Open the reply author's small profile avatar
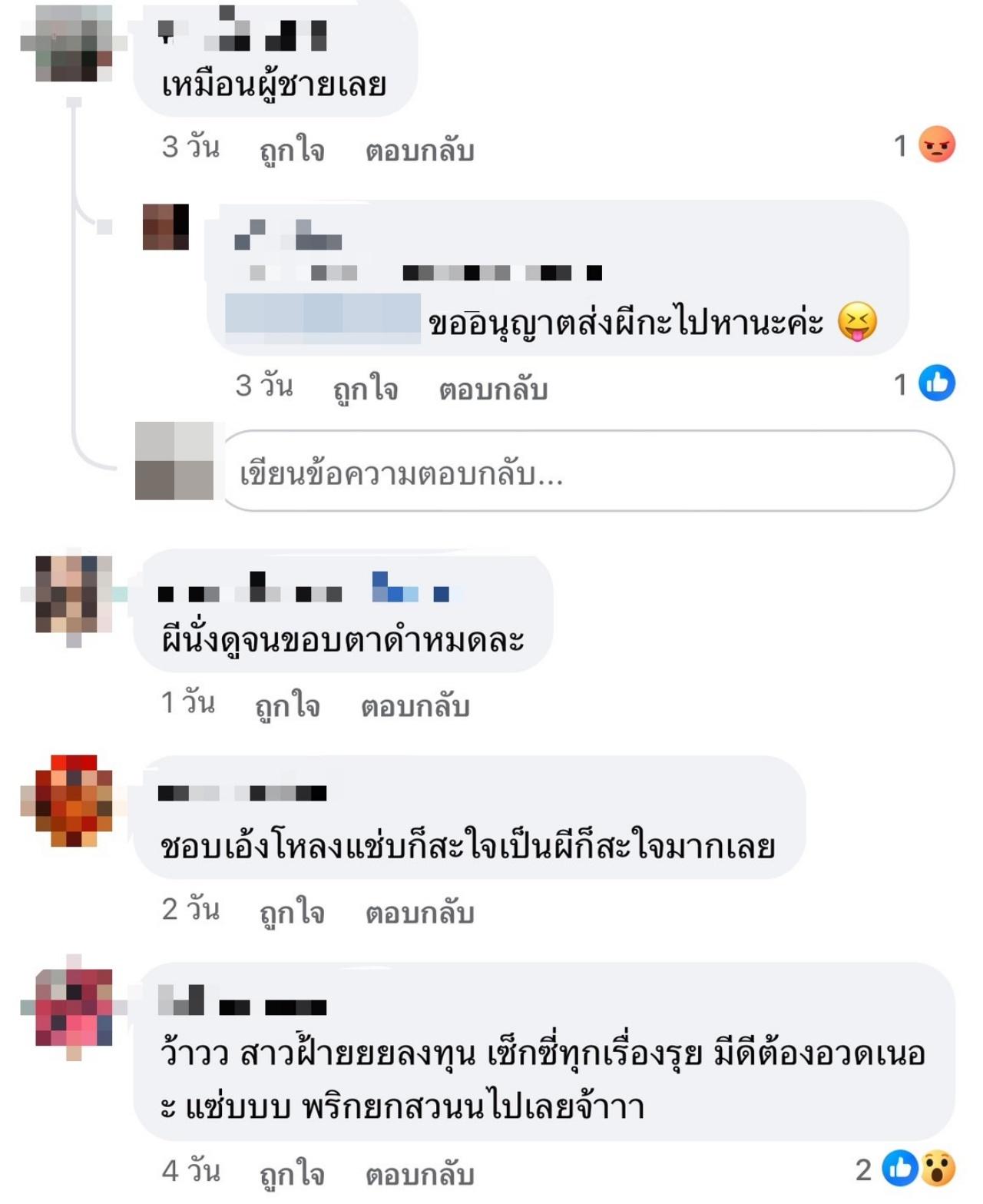This screenshot has height=1204, width=983. point(166,227)
